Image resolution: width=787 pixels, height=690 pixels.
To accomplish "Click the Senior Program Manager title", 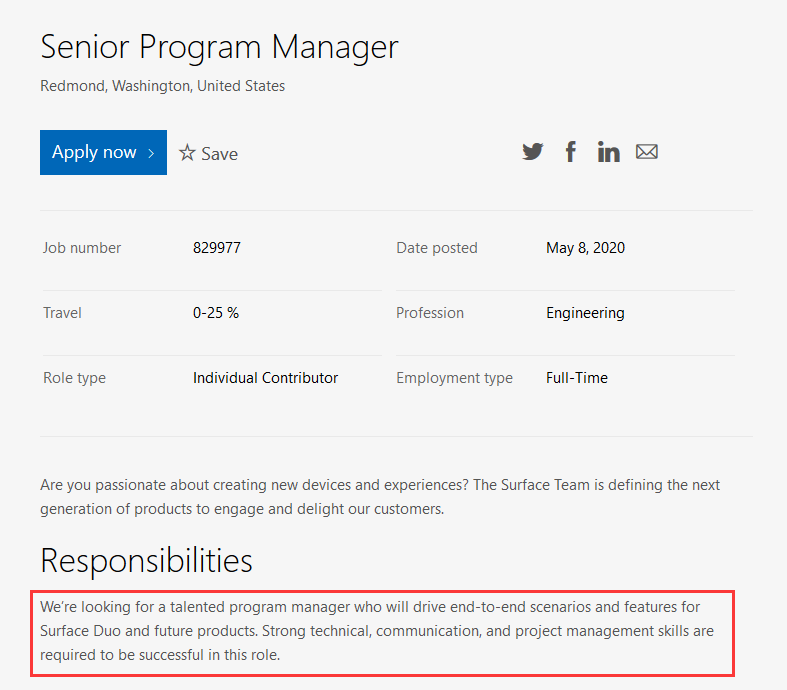I will tap(219, 47).
